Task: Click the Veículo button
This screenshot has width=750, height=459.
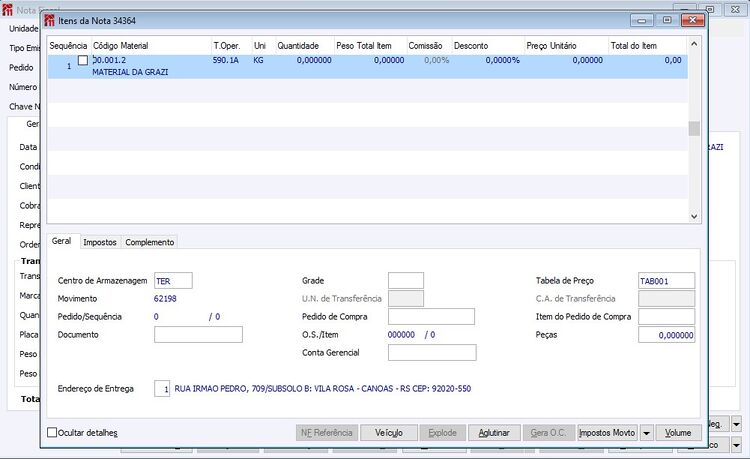Action: (389, 433)
